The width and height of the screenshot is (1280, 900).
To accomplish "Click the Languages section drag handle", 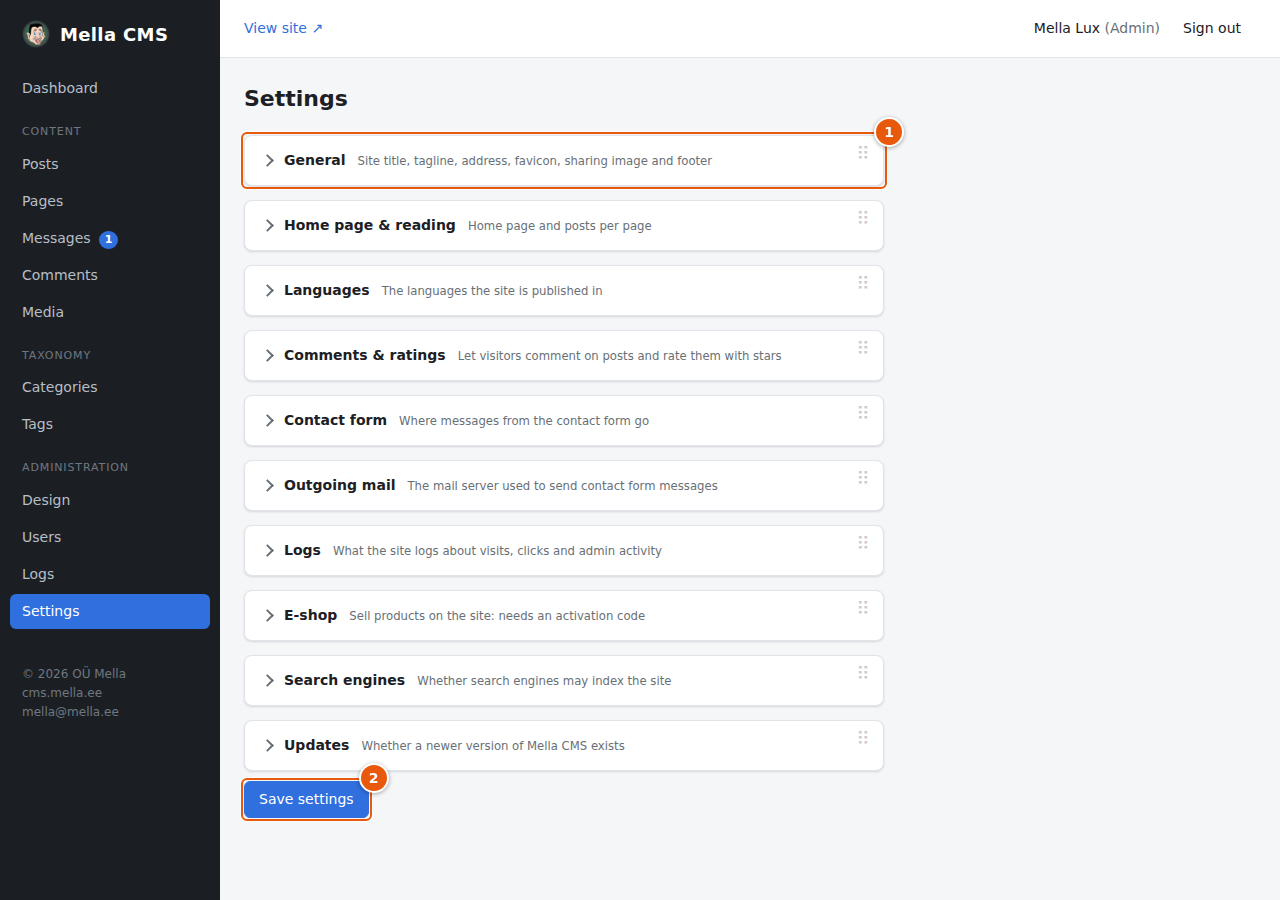I will pyautogui.click(x=863, y=282).
